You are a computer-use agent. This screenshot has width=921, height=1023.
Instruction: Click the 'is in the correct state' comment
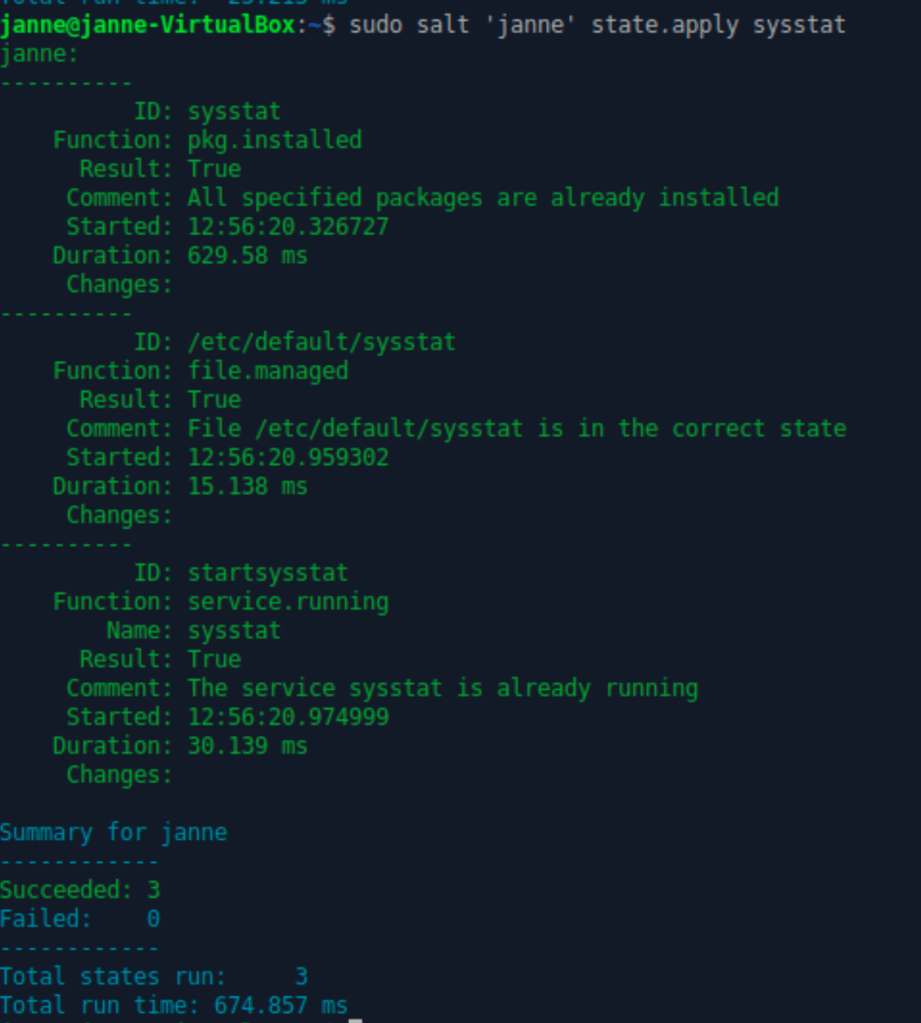516,429
